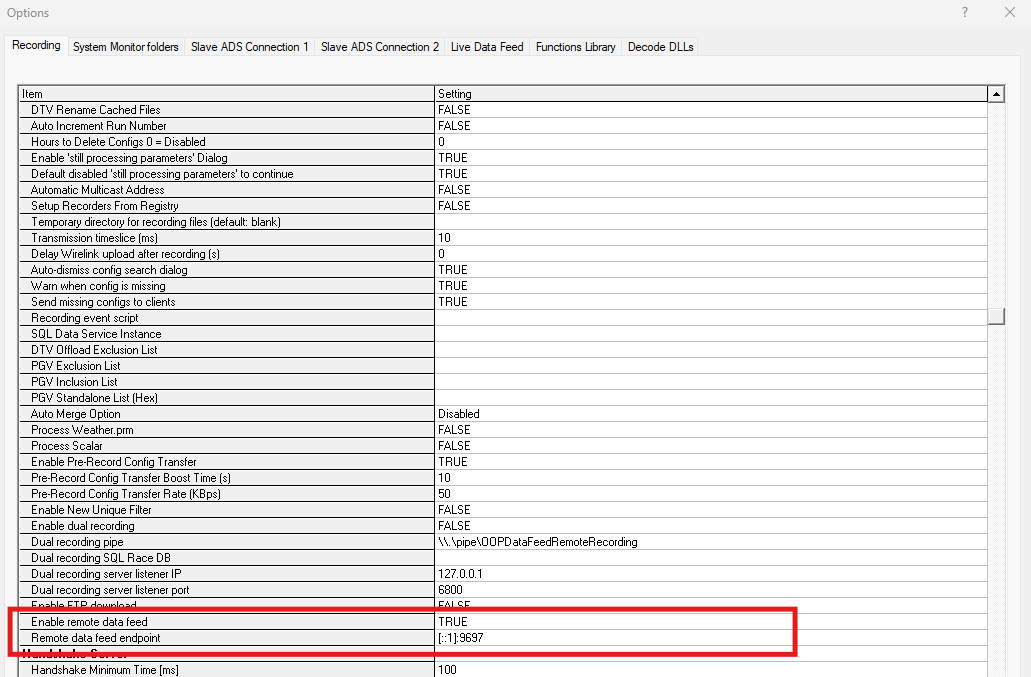This screenshot has height=677, width=1031.
Task: Click the scrollbar up arrow
Action: [x=996, y=93]
